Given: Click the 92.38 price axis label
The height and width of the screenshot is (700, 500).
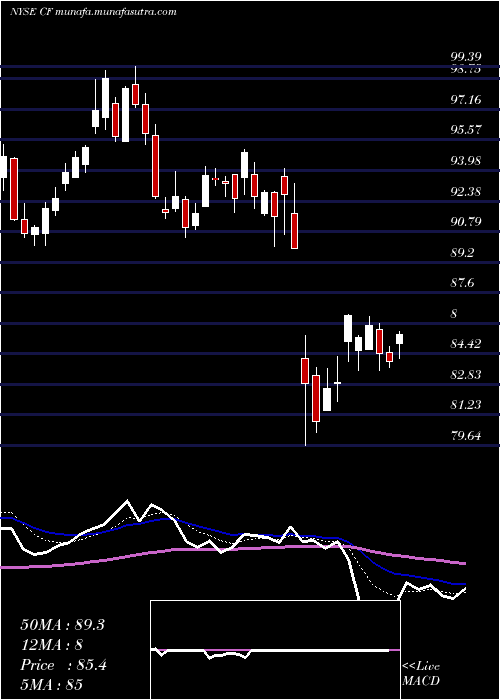Looking at the screenshot, I should coord(466,192).
